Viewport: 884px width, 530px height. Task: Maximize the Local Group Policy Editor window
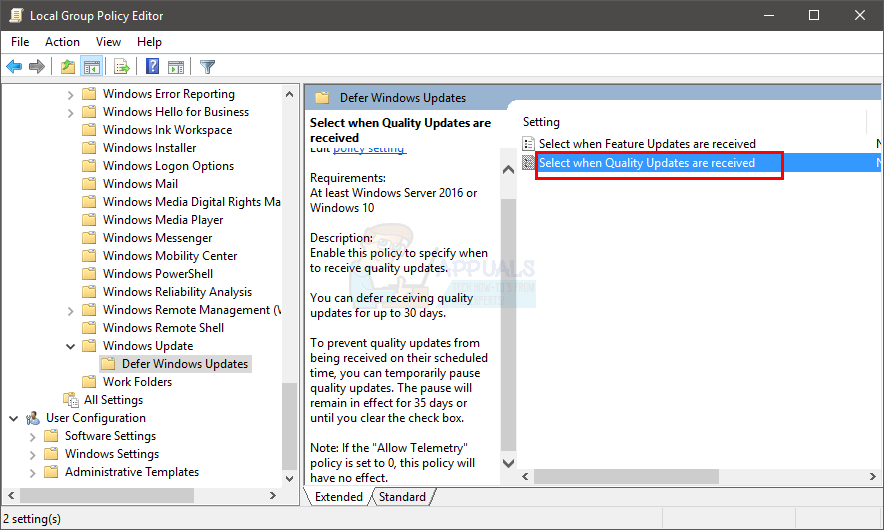(814, 15)
